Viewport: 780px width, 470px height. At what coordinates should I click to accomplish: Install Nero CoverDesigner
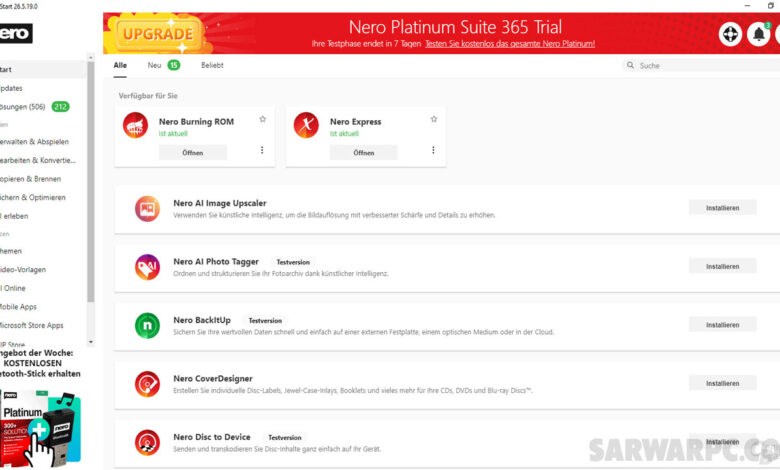[722, 383]
